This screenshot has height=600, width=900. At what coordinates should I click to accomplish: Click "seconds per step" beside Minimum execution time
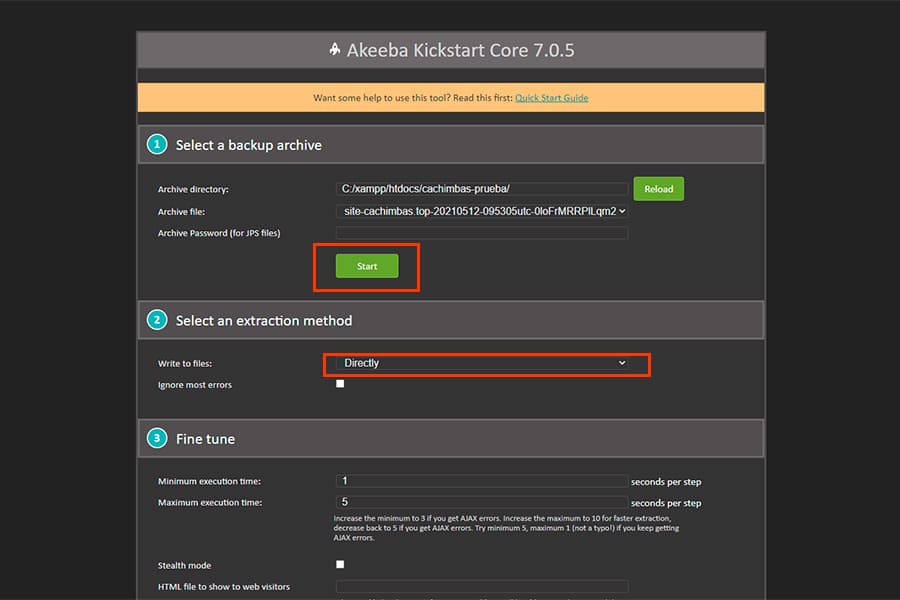(x=666, y=482)
